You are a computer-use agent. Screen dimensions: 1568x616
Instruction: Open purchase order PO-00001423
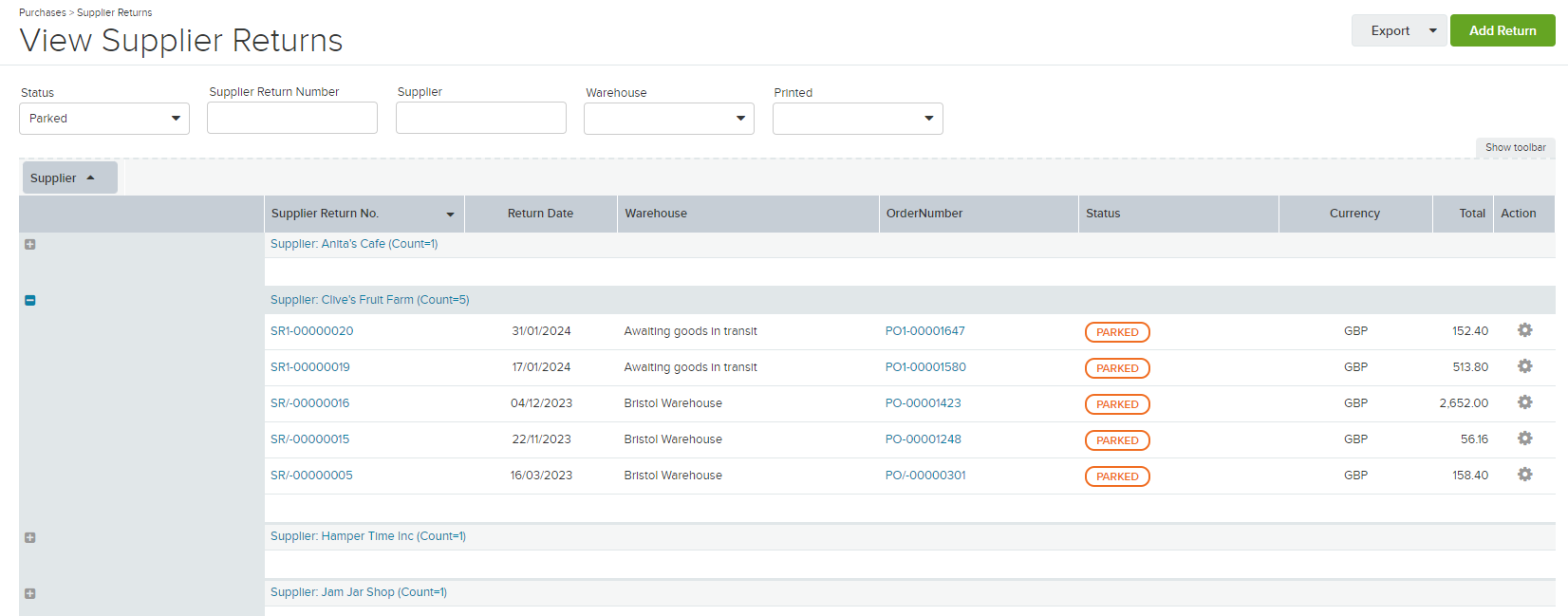coord(923,403)
